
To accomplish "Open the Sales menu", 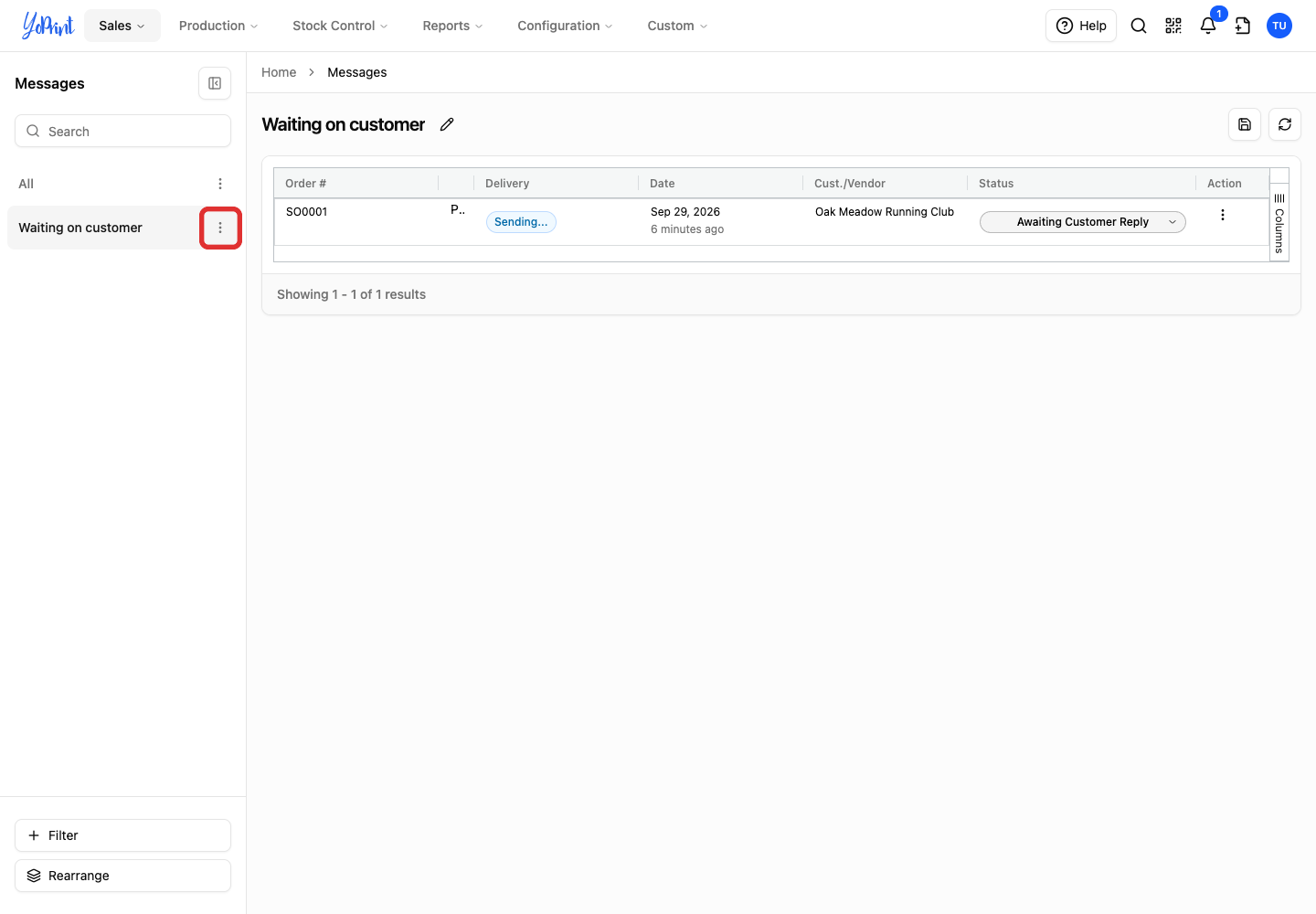I will pos(122,26).
